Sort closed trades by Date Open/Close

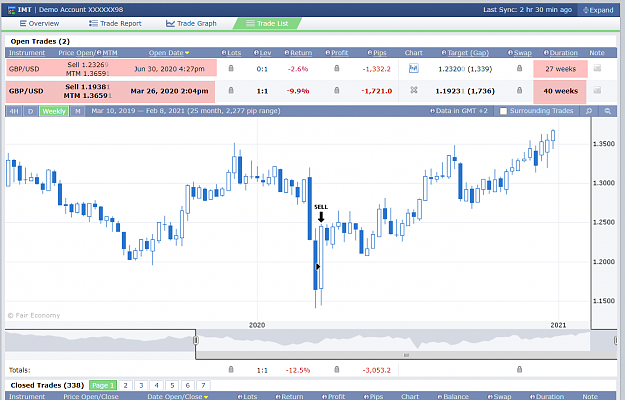click(x=178, y=396)
